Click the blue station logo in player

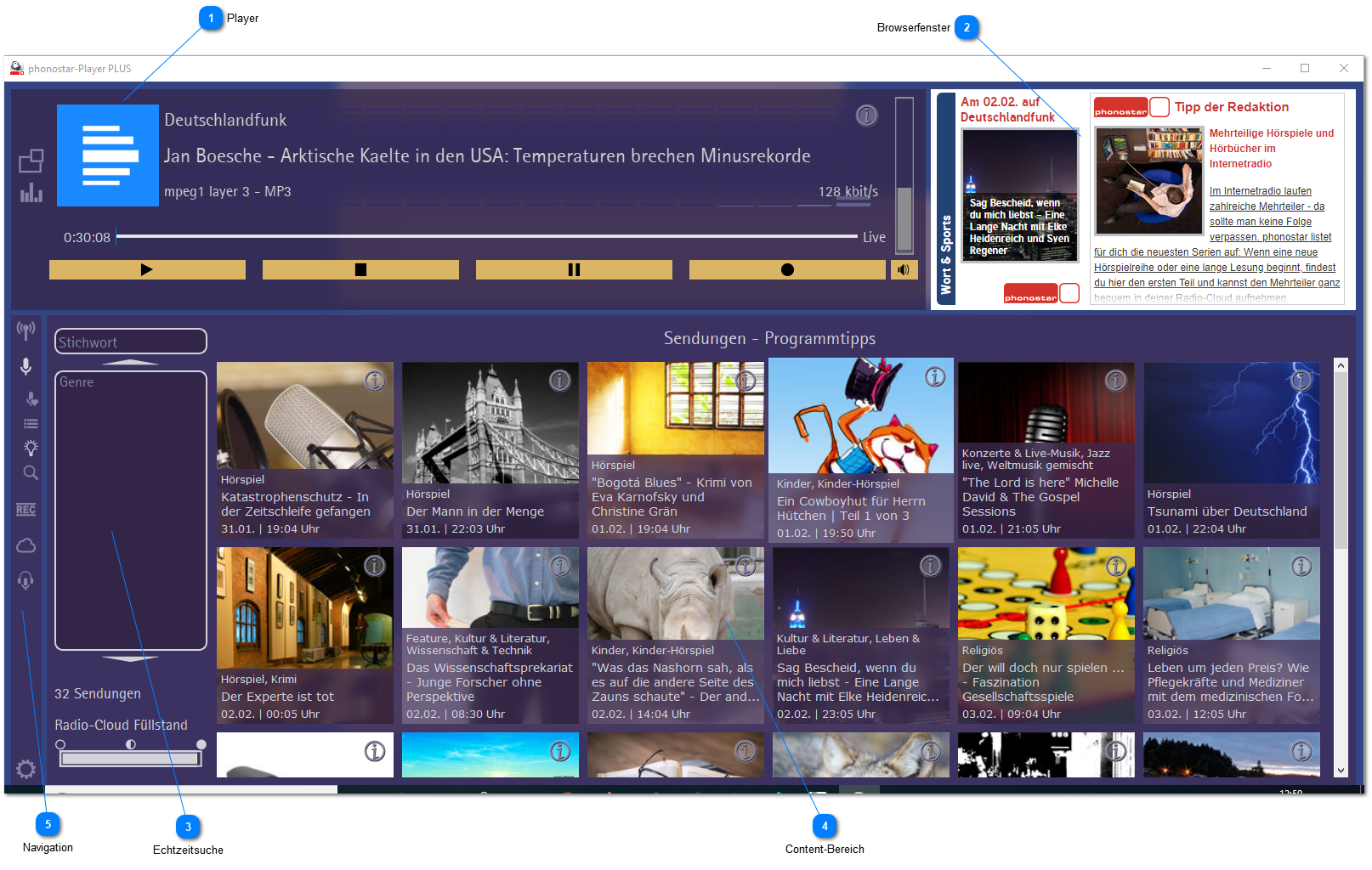[108, 155]
